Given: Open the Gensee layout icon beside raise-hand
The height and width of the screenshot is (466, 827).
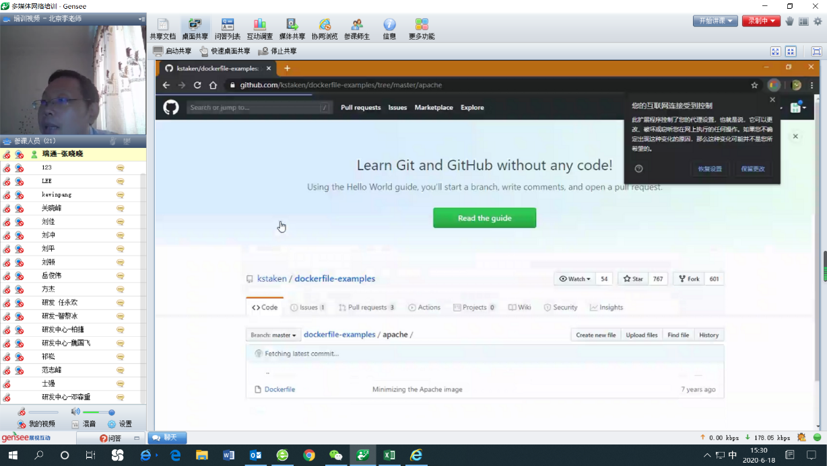Looking at the screenshot, I should (x=803, y=22).
